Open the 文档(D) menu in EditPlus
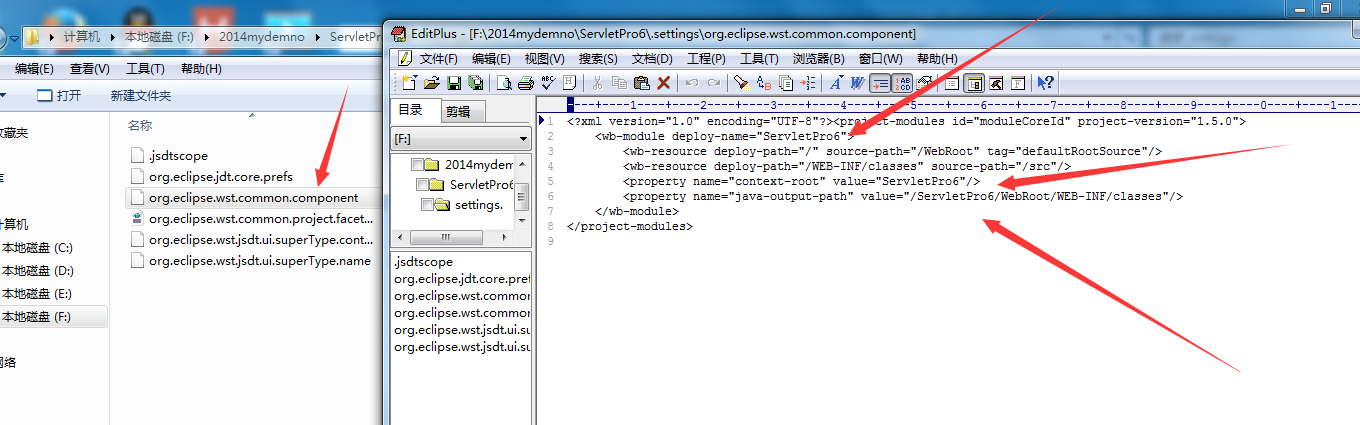 (x=652, y=59)
